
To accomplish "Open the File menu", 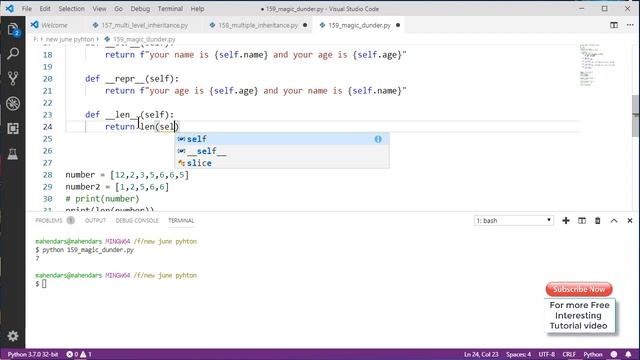I will pyautogui.click(x=27, y=9).
